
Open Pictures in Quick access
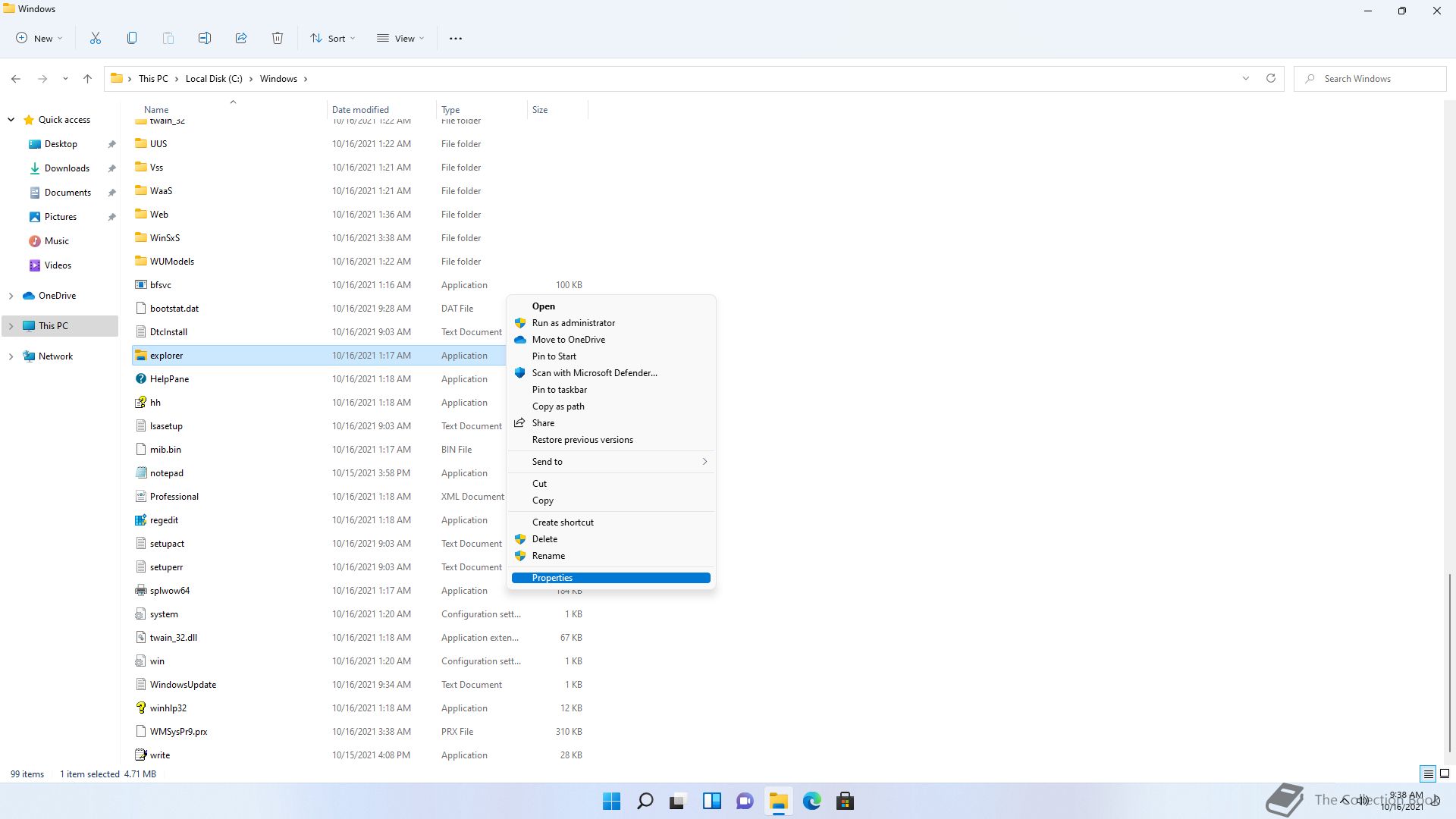coord(61,217)
